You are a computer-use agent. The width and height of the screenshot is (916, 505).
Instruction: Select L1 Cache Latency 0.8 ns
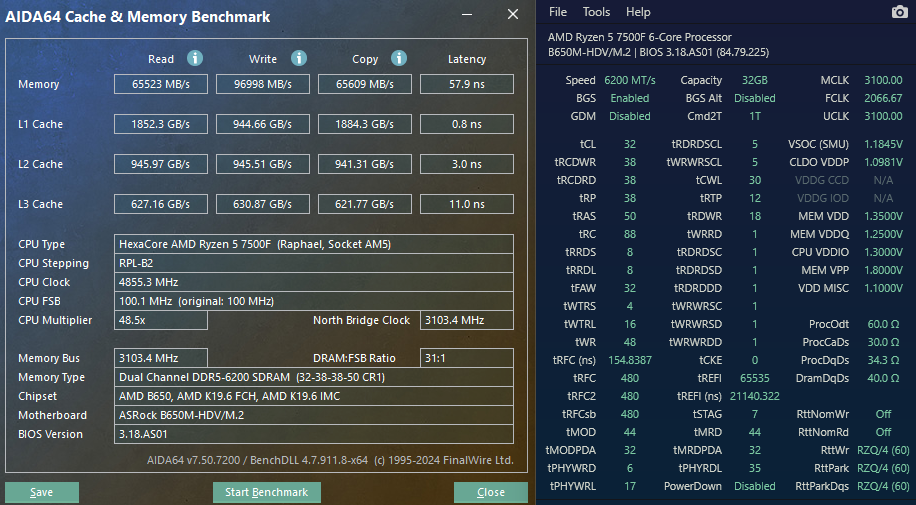pyautogui.click(x=467, y=124)
